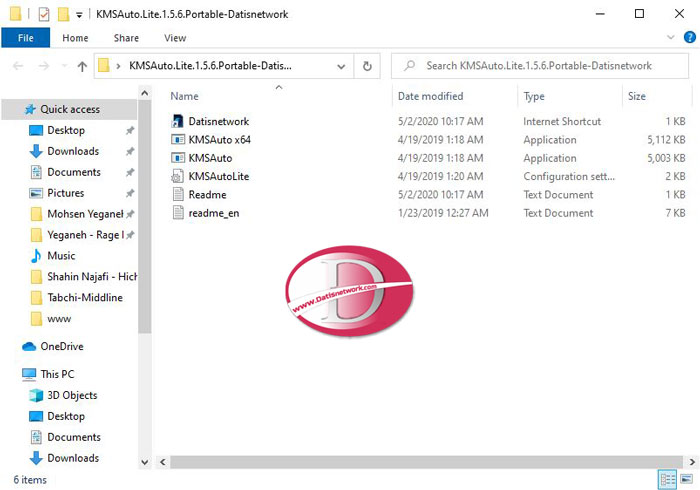Expand the ribbon with the chevron
Viewport: 700px width, 490px height.
pos(671,37)
